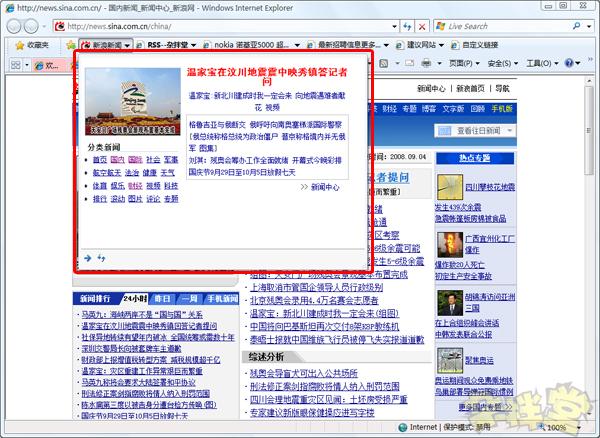This screenshot has width=600, height=438.
Task: Open 天气 category link in the popup
Action: (x=168, y=173)
